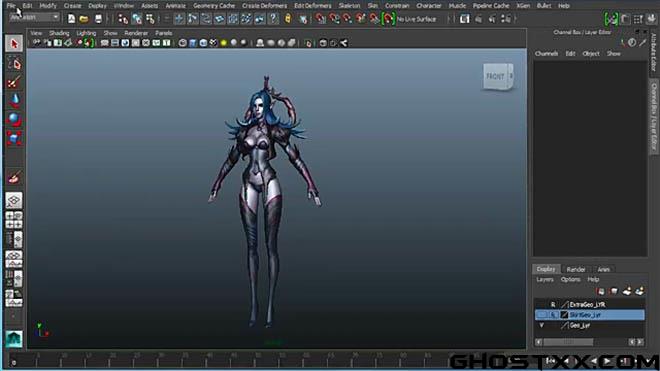
Task: Toggle the snap to points magnet
Action: click(347, 19)
